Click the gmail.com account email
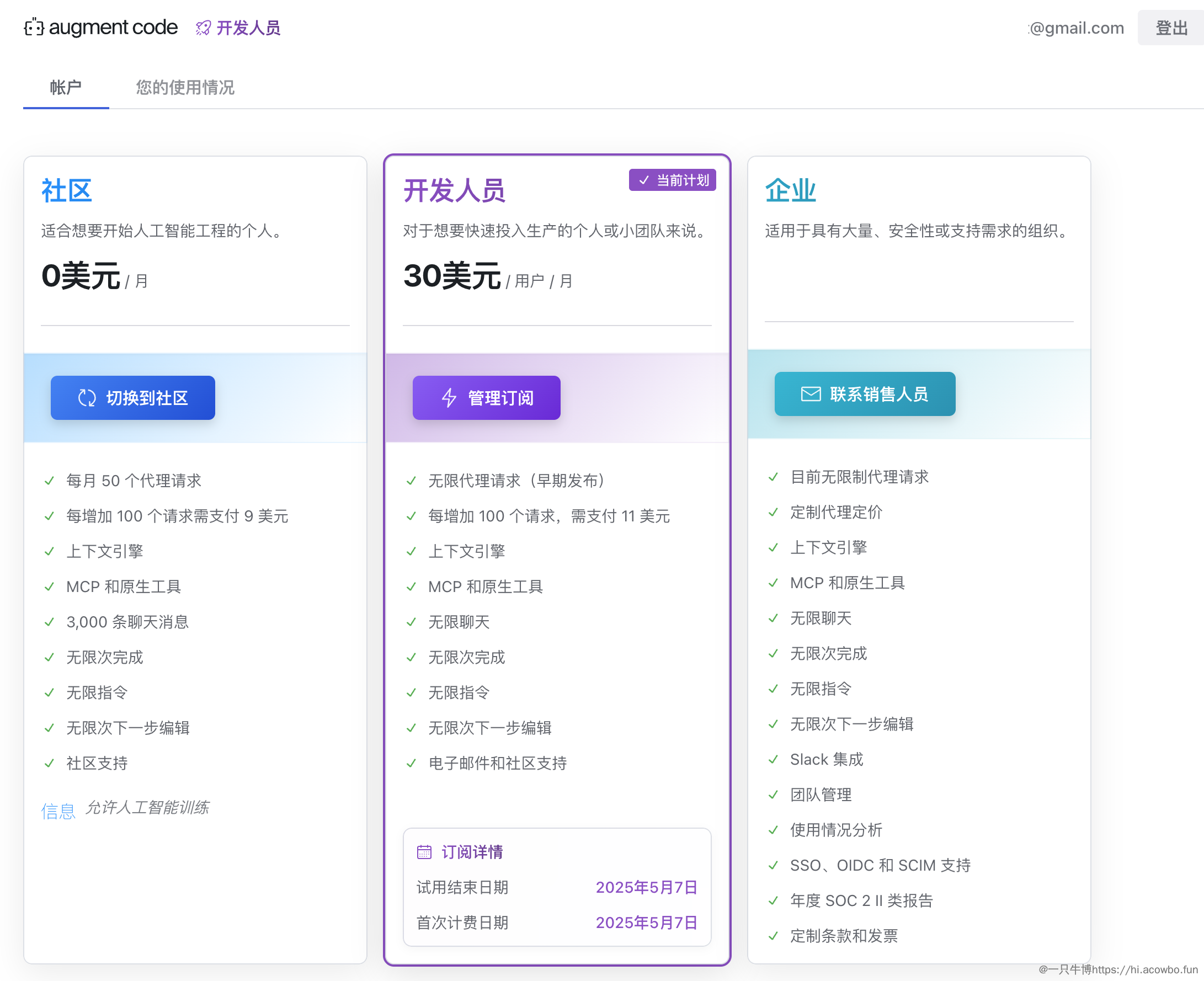The width and height of the screenshot is (1204, 981). click(x=1076, y=28)
